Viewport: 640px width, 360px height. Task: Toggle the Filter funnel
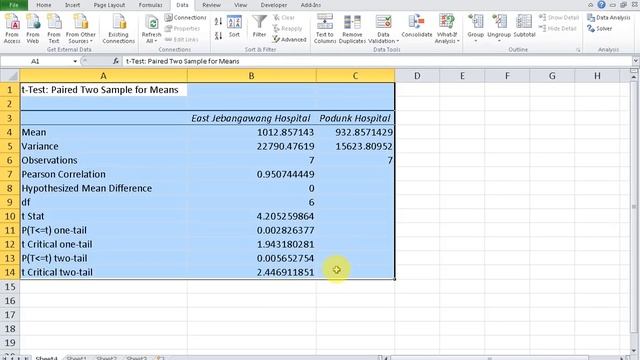pyautogui.click(x=259, y=27)
